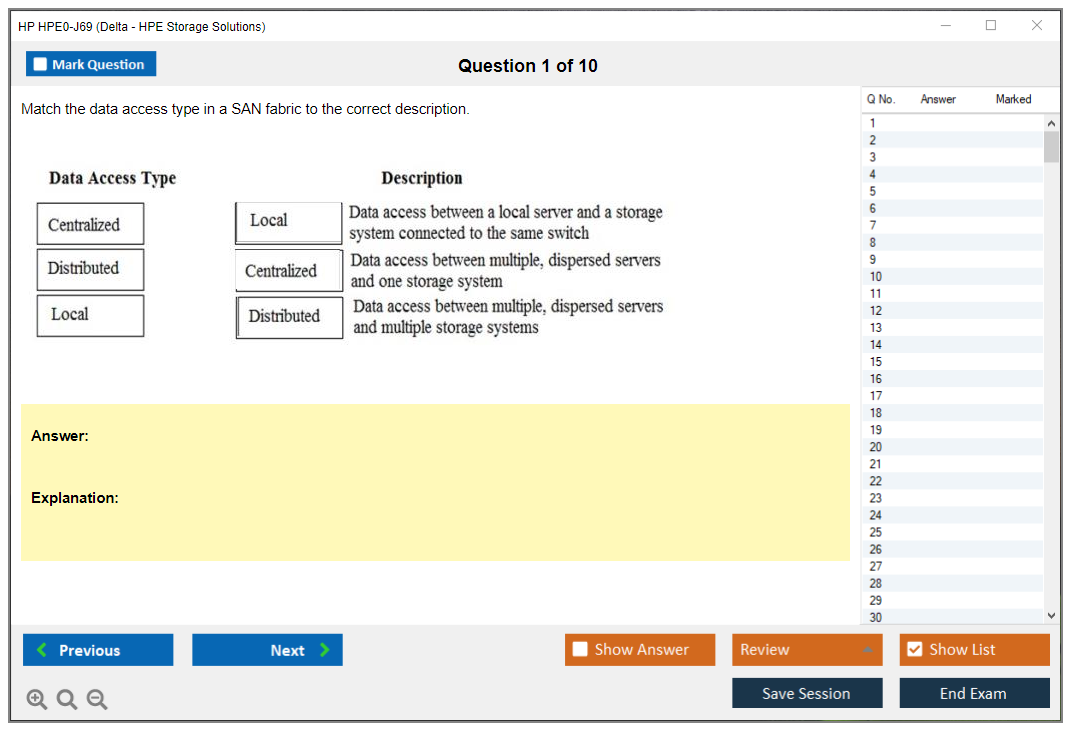Advance with the Next button
This screenshot has width=1075, height=735.
click(267, 650)
